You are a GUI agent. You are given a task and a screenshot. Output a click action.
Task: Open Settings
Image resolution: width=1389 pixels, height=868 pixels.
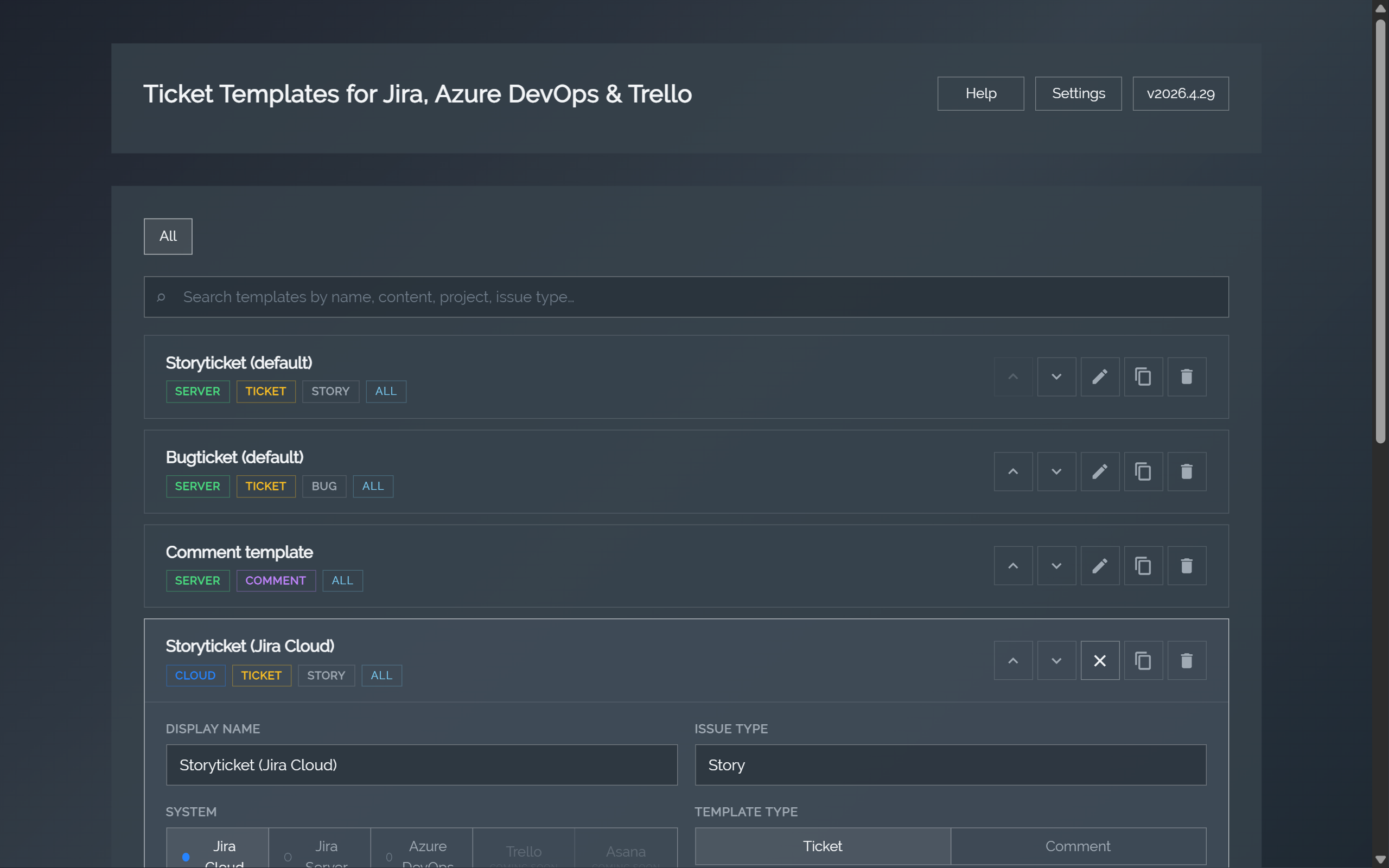(x=1078, y=93)
